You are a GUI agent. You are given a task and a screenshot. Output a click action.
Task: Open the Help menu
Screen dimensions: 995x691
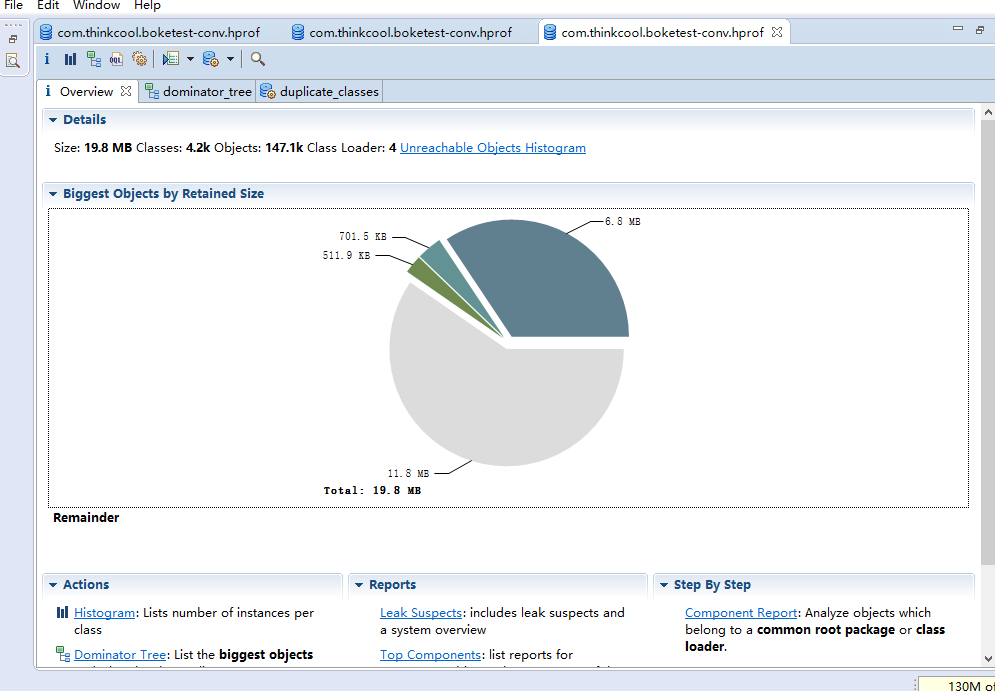[x=147, y=5]
